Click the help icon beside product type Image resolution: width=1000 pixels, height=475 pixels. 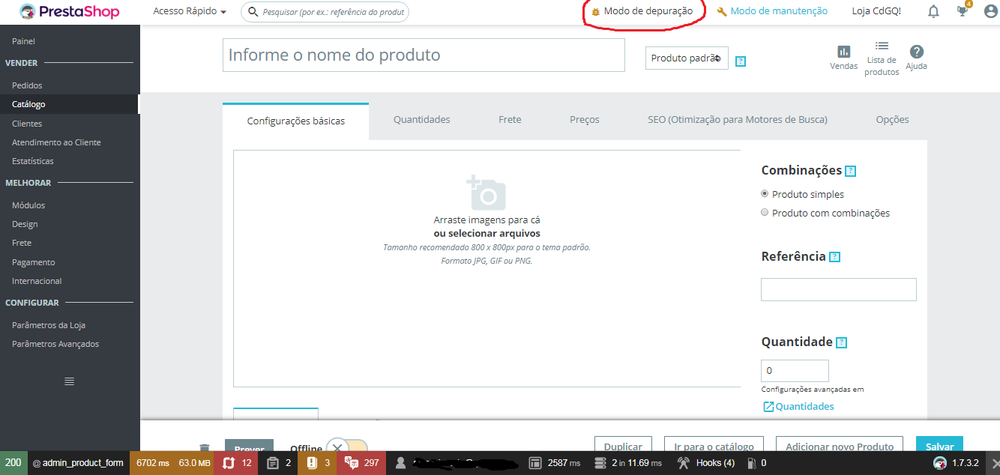[x=740, y=62]
